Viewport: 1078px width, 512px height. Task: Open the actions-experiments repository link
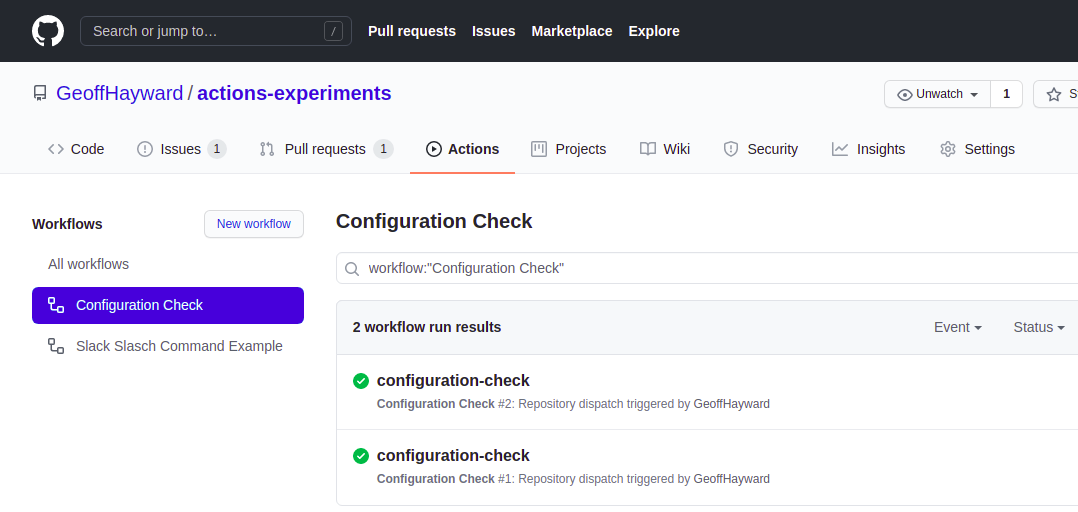click(294, 93)
